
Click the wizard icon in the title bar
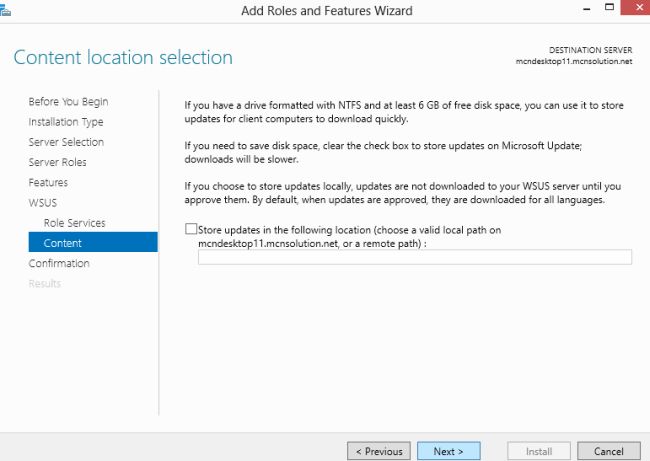tap(6, 10)
